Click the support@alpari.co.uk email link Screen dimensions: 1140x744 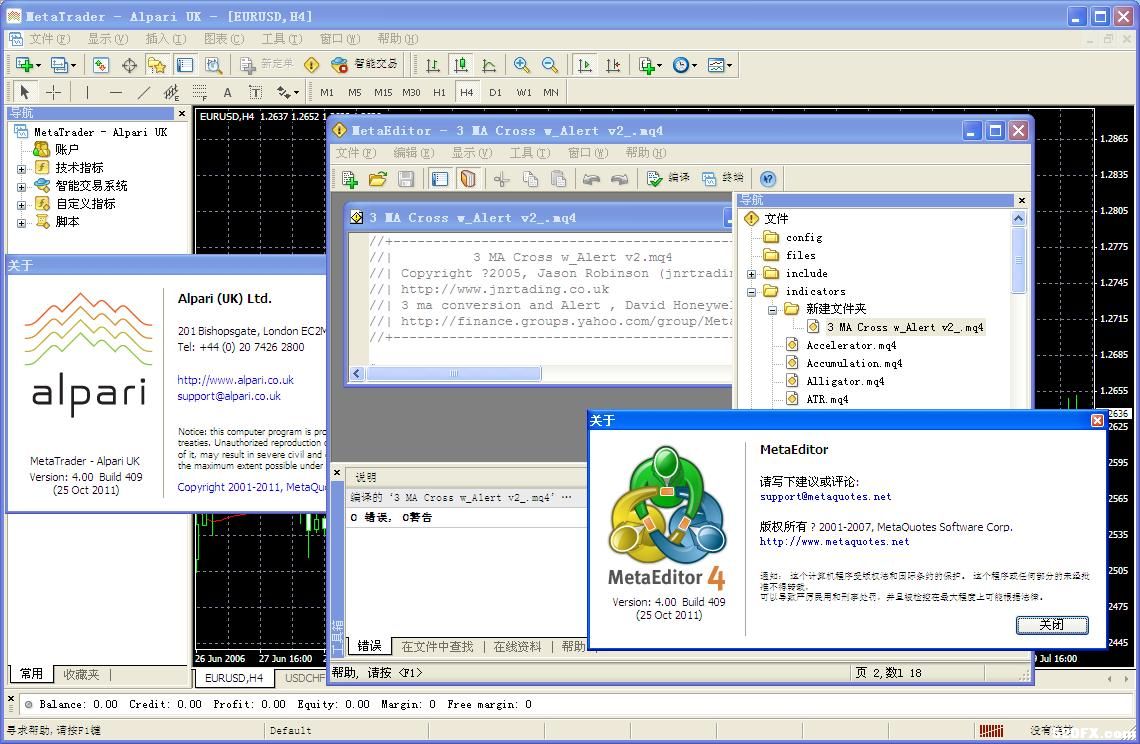click(x=229, y=396)
